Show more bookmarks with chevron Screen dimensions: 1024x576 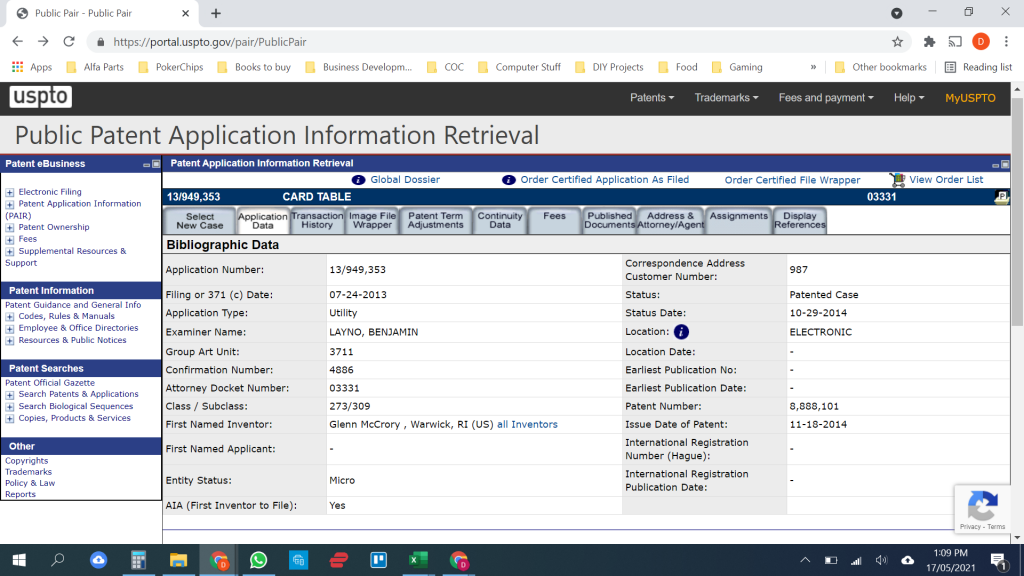pyautogui.click(x=813, y=67)
